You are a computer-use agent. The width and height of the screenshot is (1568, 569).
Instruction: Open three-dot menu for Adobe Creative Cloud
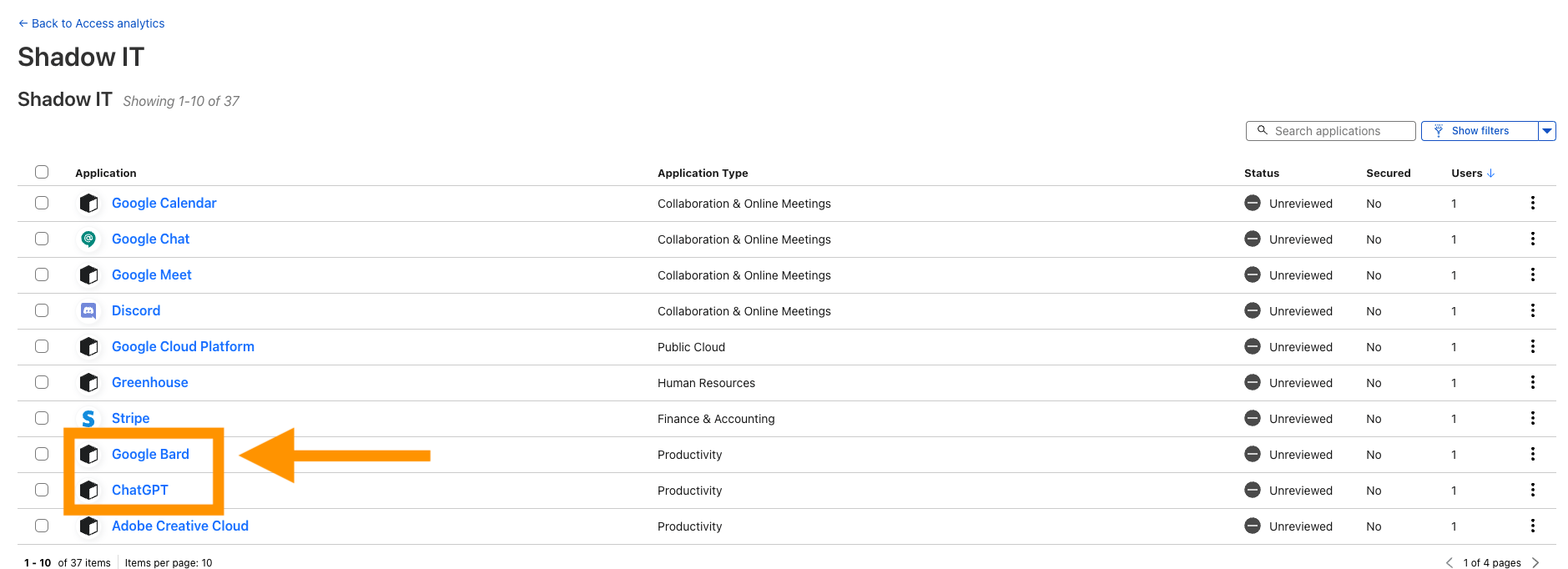tap(1532, 526)
